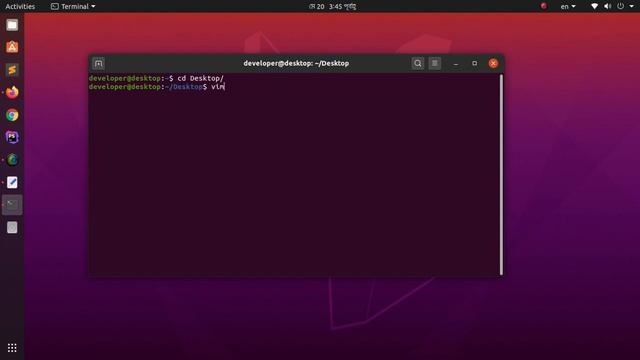The width and height of the screenshot is (640, 360).
Task: Select the Terminal icon in dock
Action: click(x=12, y=204)
